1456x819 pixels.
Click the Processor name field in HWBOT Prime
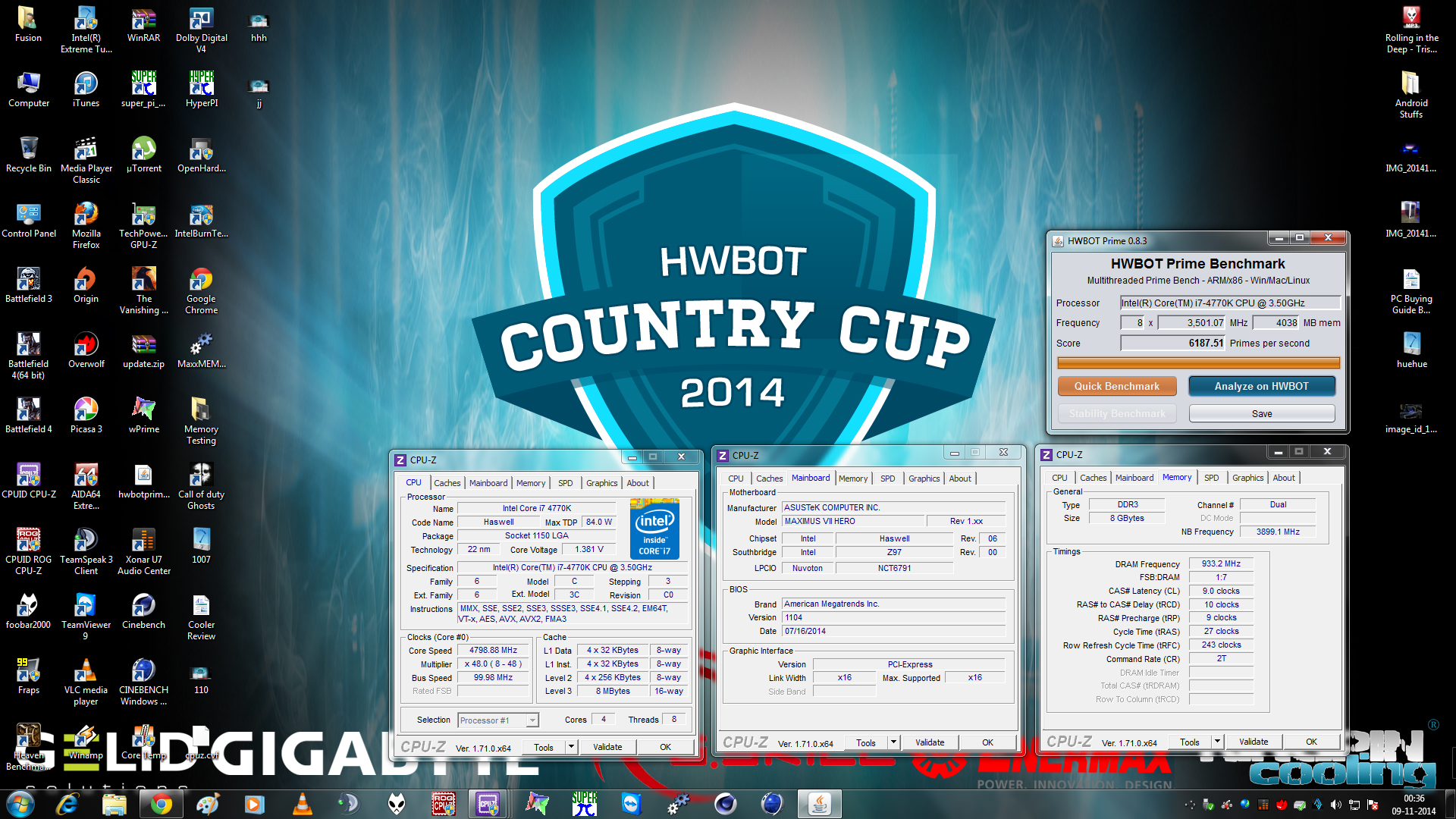tap(1230, 303)
